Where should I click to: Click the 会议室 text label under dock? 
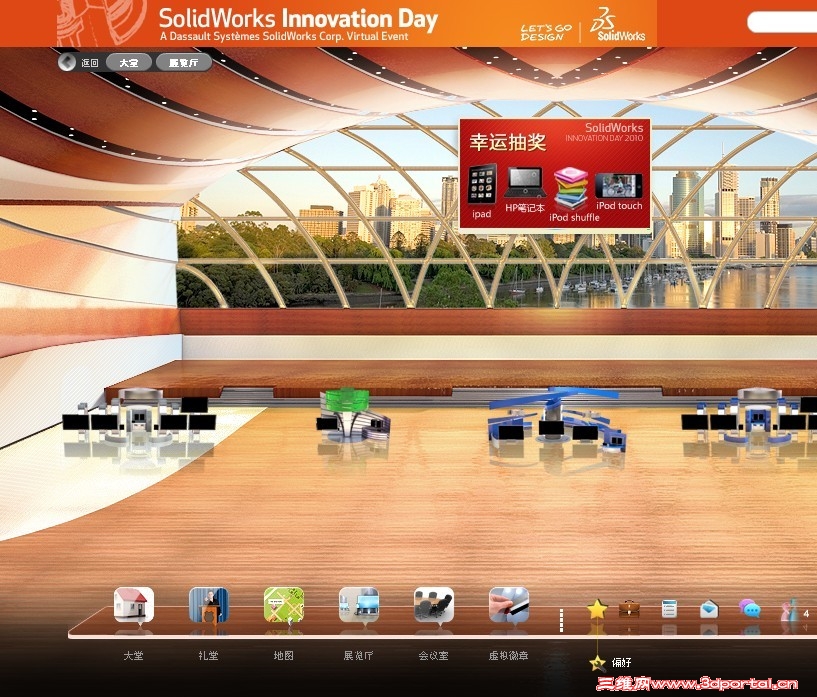(x=434, y=655)
